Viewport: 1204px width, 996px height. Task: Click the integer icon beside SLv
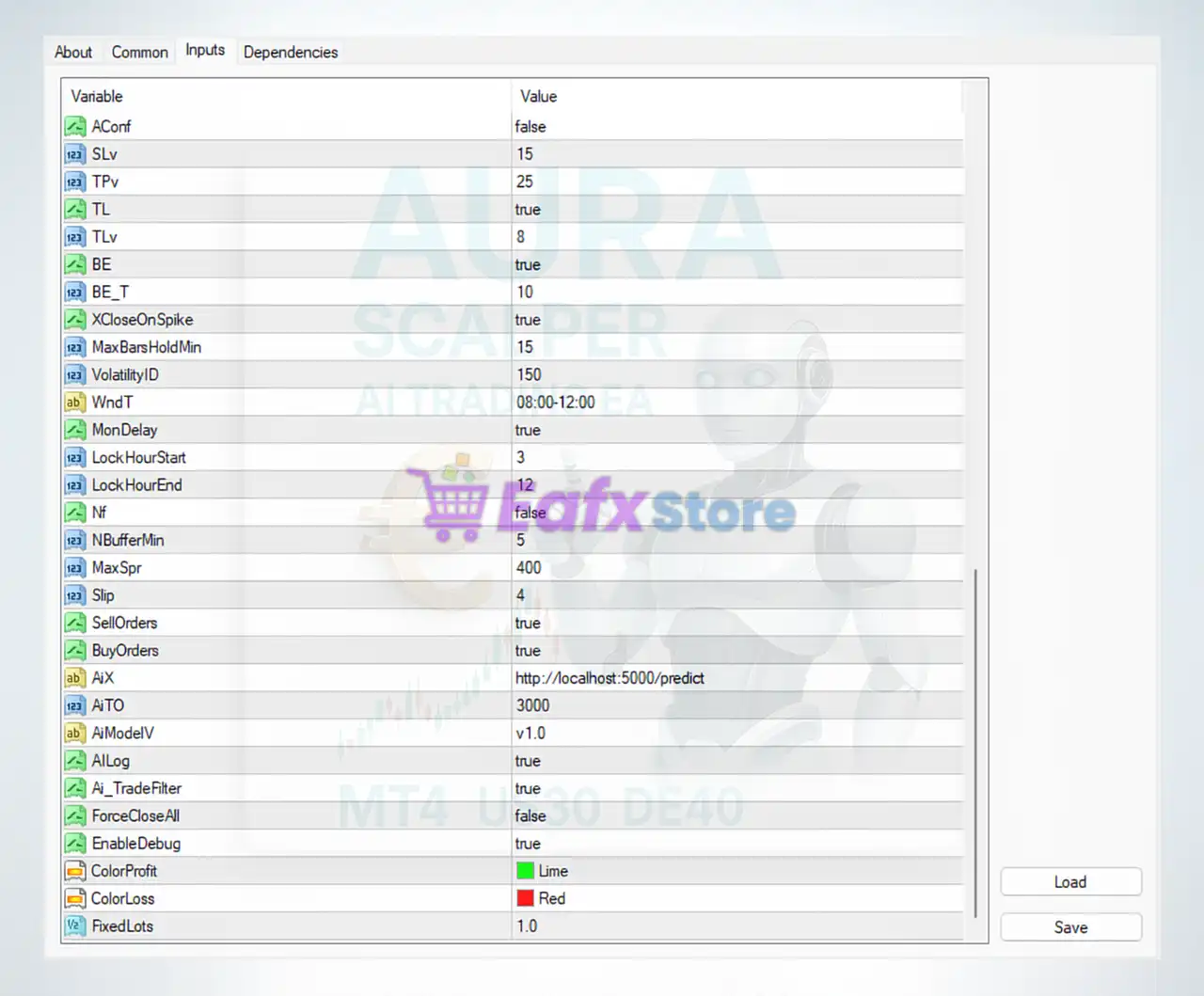tap(75, 154)
